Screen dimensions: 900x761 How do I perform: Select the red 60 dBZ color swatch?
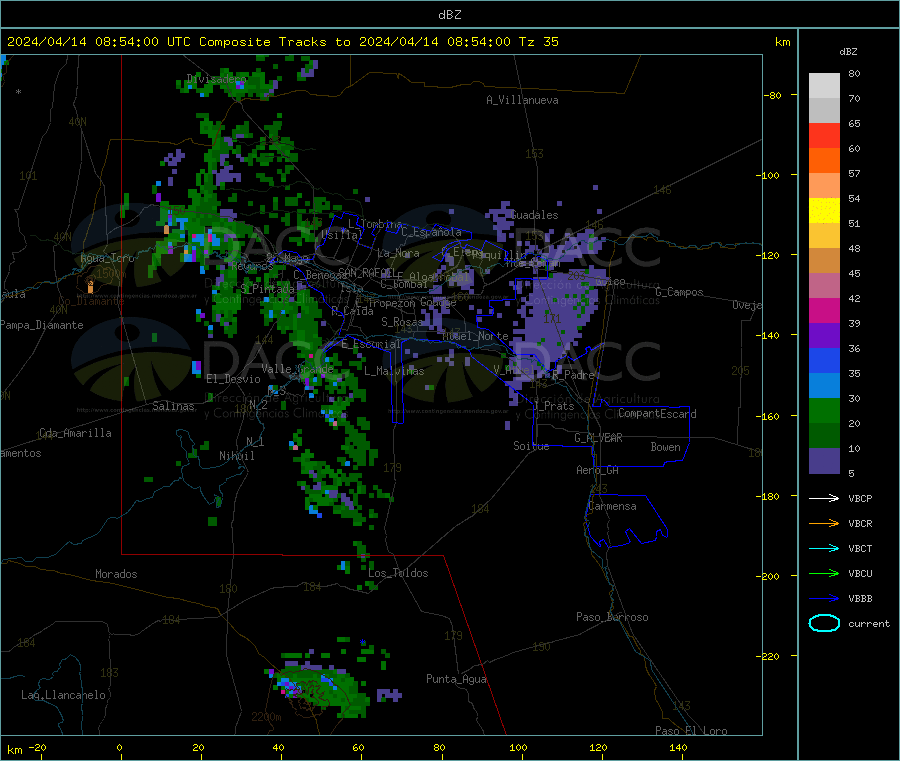tap(824, 135)
